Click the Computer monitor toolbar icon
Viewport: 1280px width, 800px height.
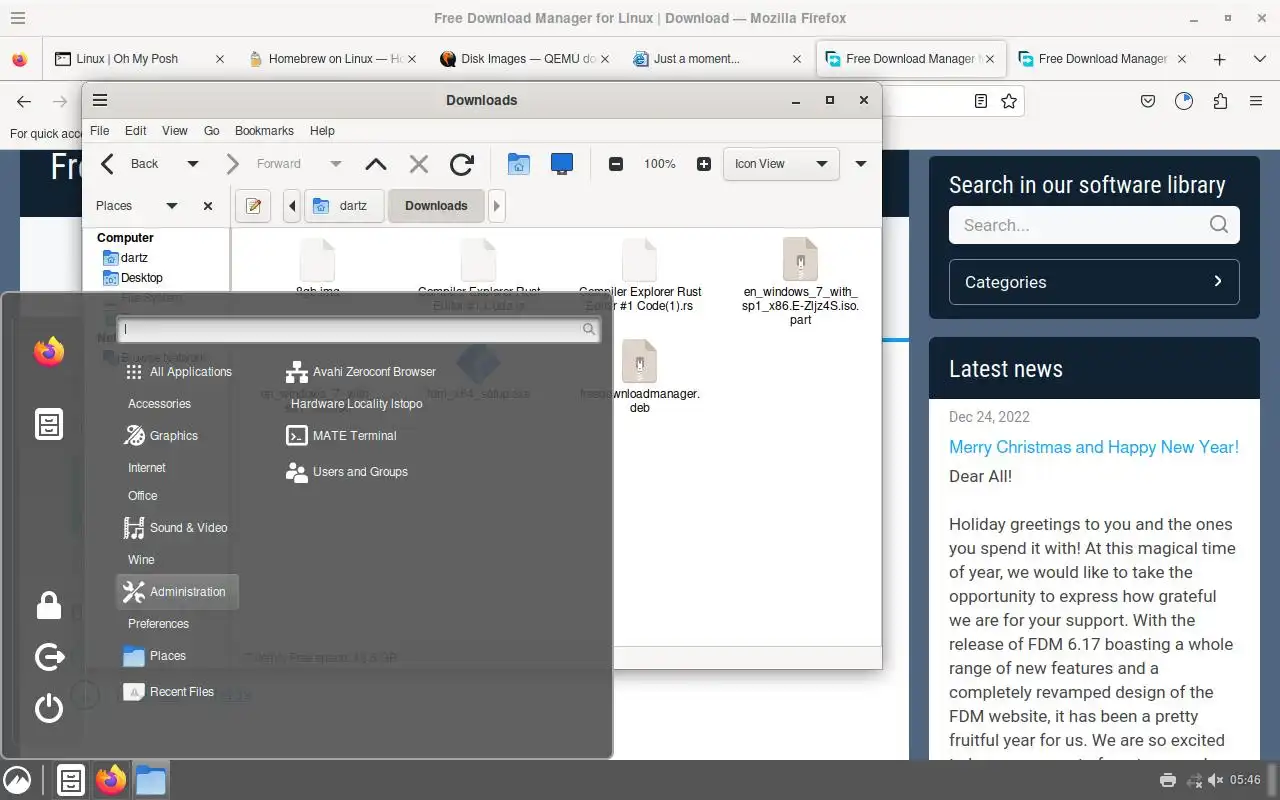pos(562,164)
